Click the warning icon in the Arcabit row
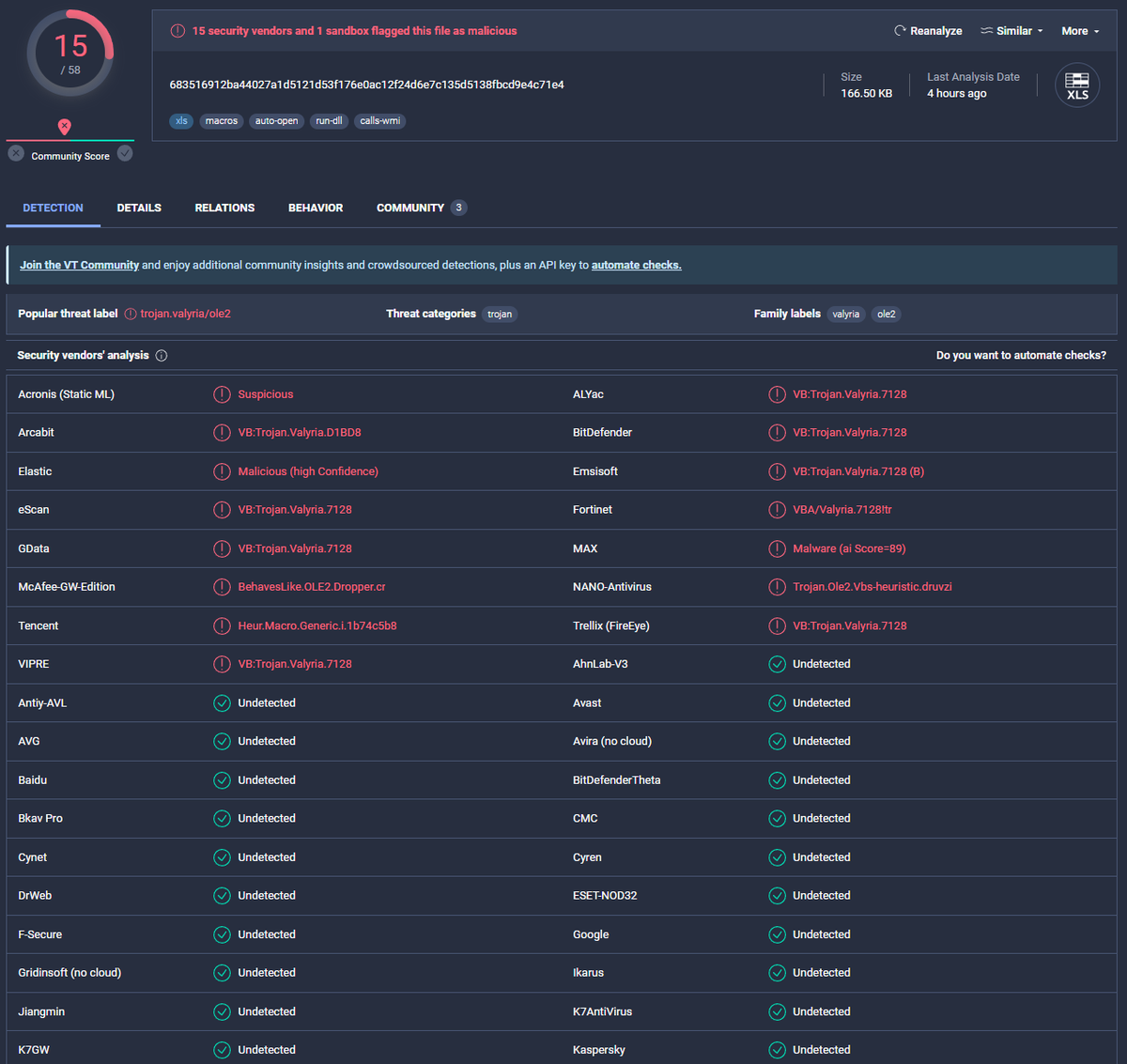Screen dimensions: 1127x1064 pos(222,433)
